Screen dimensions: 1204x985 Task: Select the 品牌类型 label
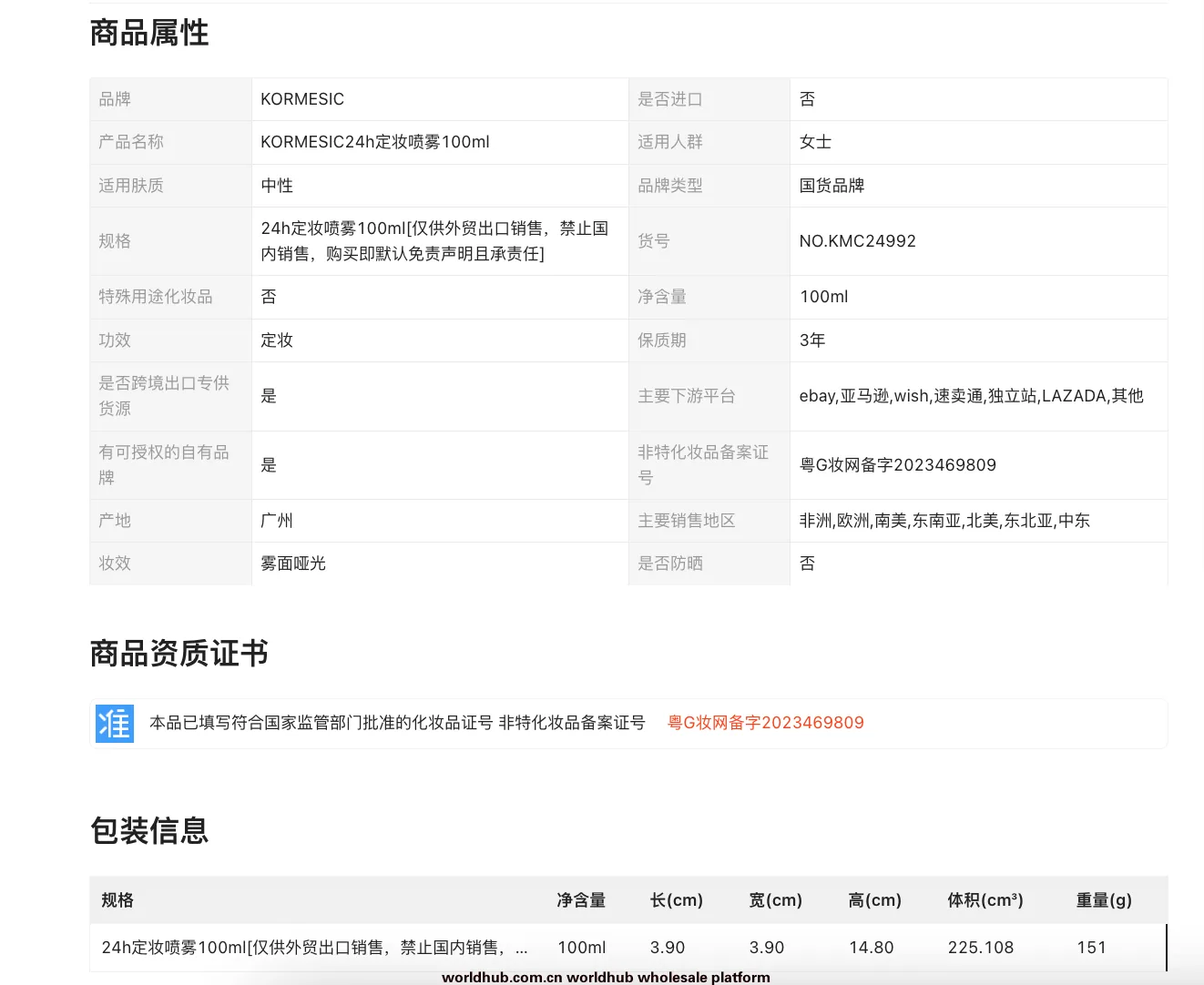click(x=670, y=186)
